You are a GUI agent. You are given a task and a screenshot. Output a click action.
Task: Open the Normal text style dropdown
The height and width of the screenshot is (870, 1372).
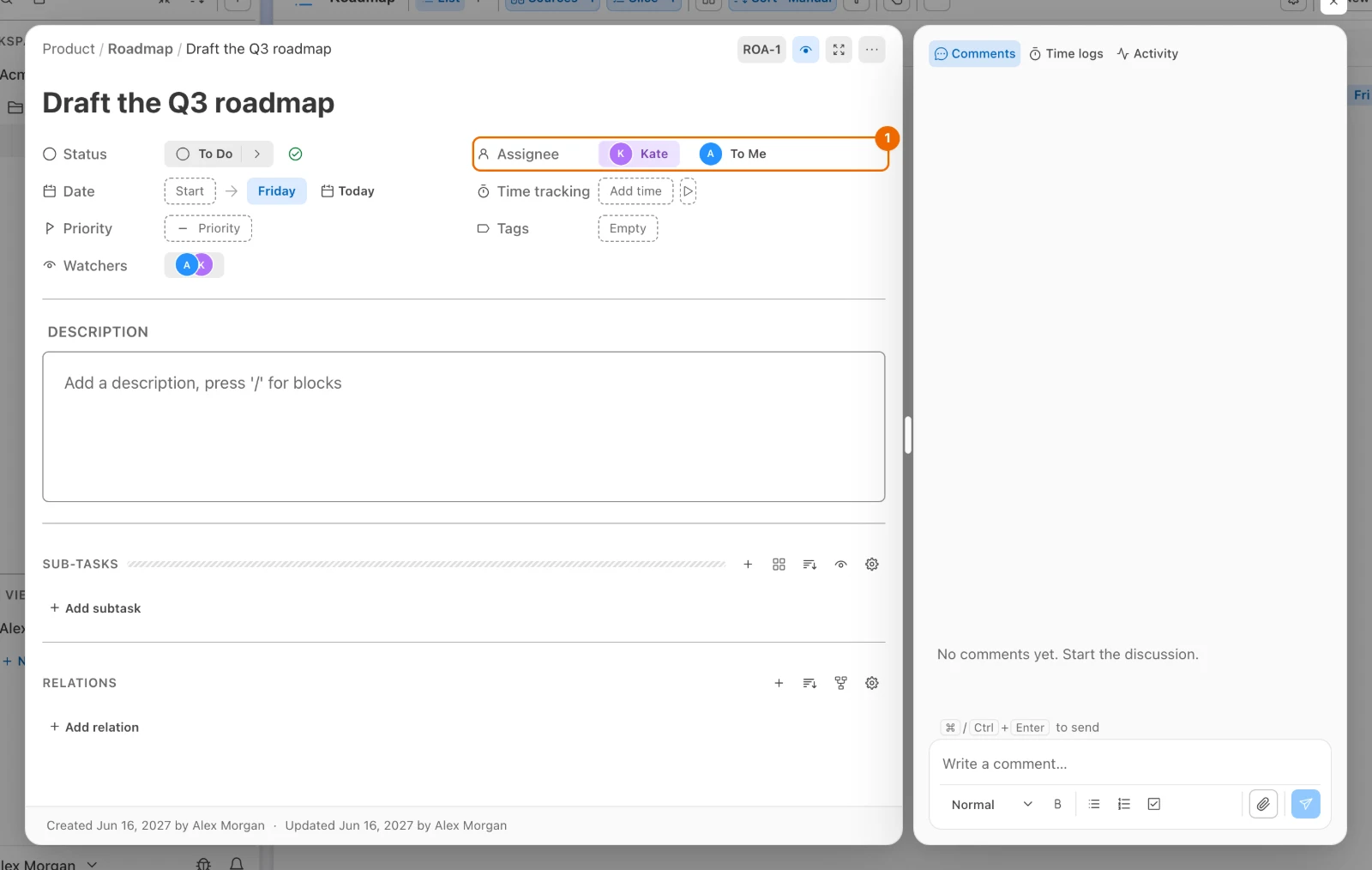click(x=991, y=805)
